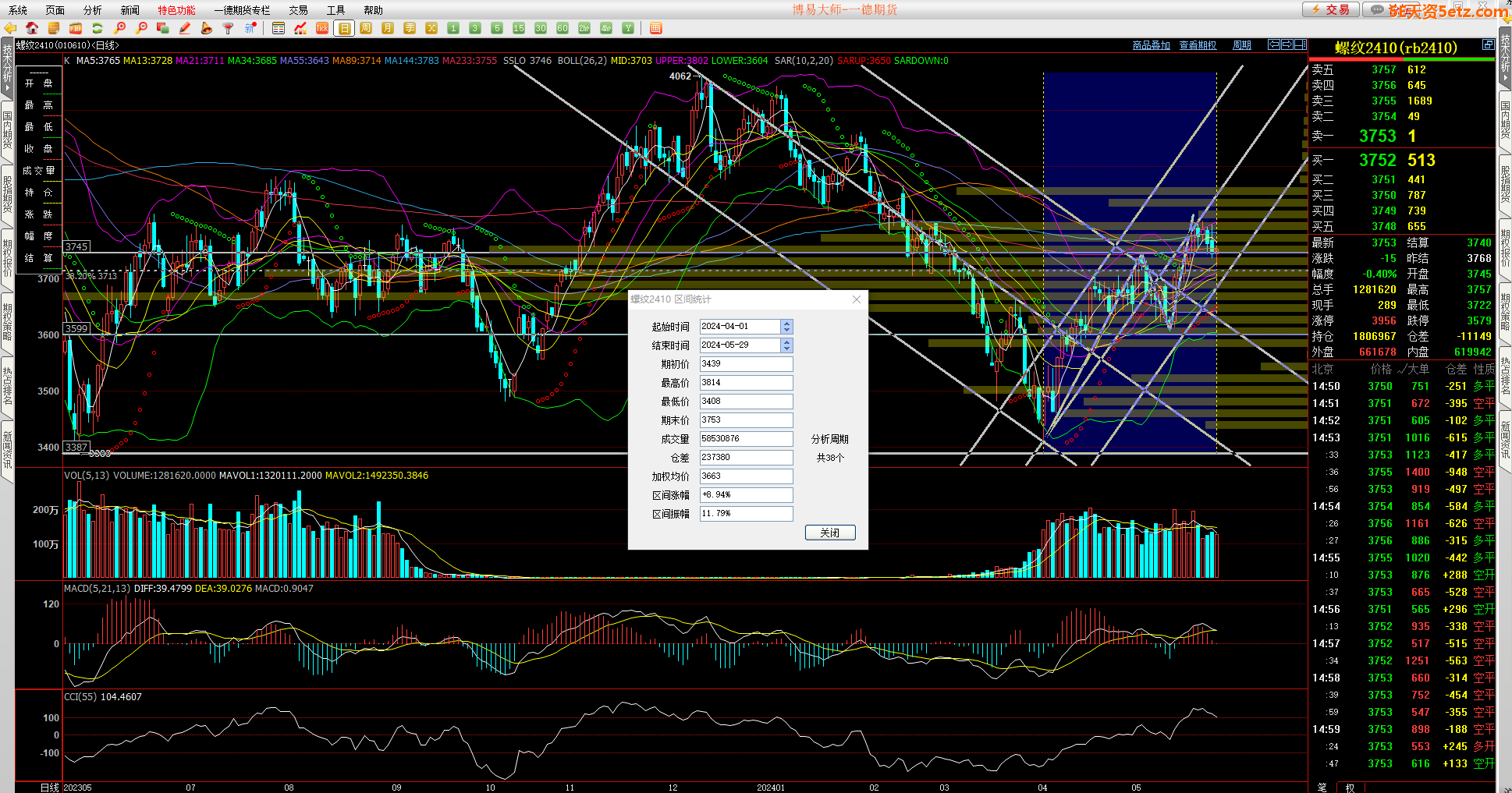Switch to 权 tab at bottom right
The width and height of the screenshot is (1512, 793).
(1350, 787)
